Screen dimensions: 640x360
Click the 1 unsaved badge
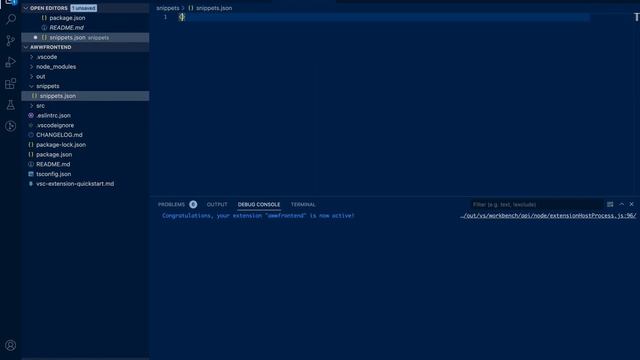pos(84,8)
